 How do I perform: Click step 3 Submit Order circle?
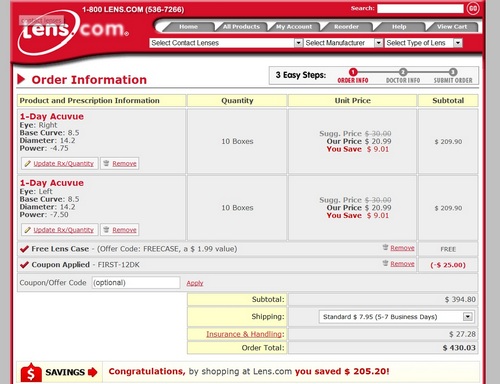click(x=453, y=72)
